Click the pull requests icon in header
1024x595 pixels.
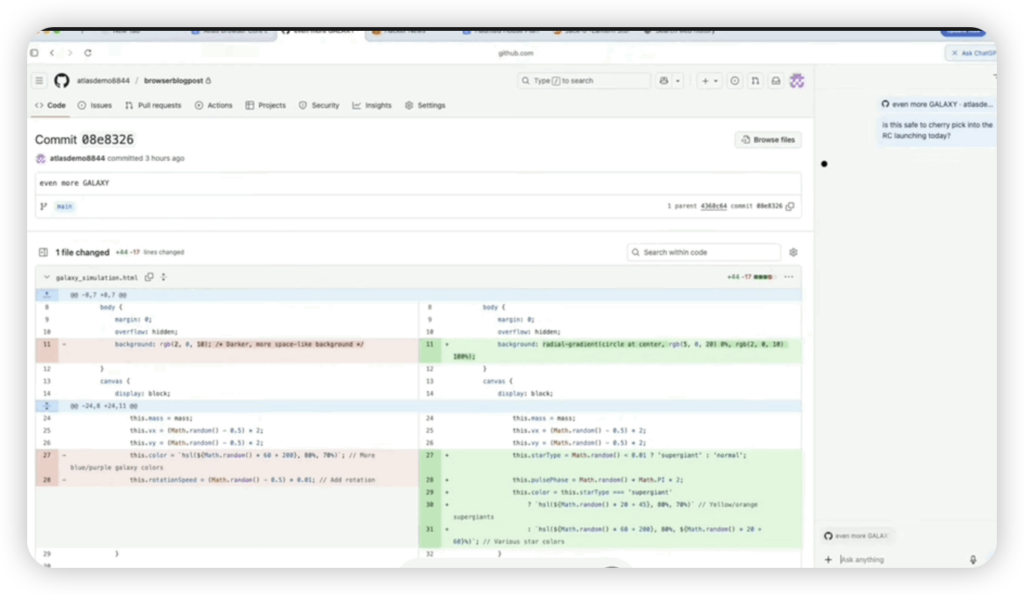755,80
